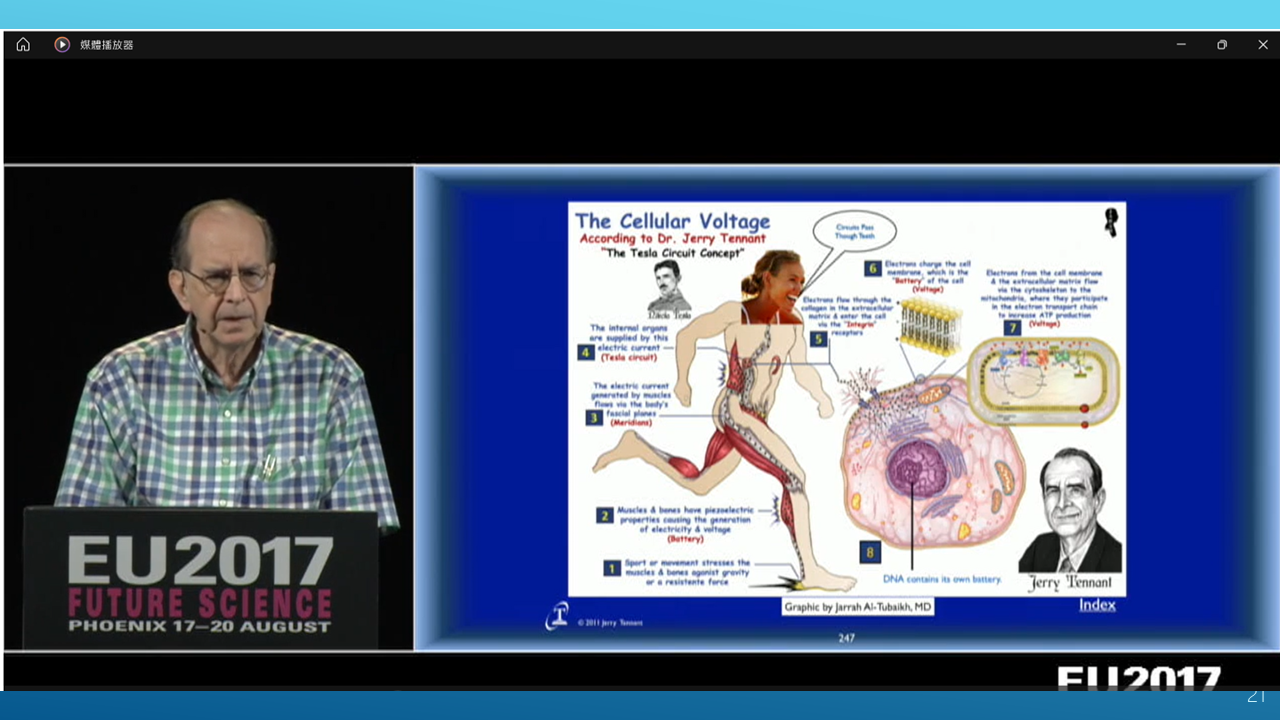The height and width of the screenshot is (720, 1280).
Task: Click number 8 box beside DNA label
Action: click(869, 552)
